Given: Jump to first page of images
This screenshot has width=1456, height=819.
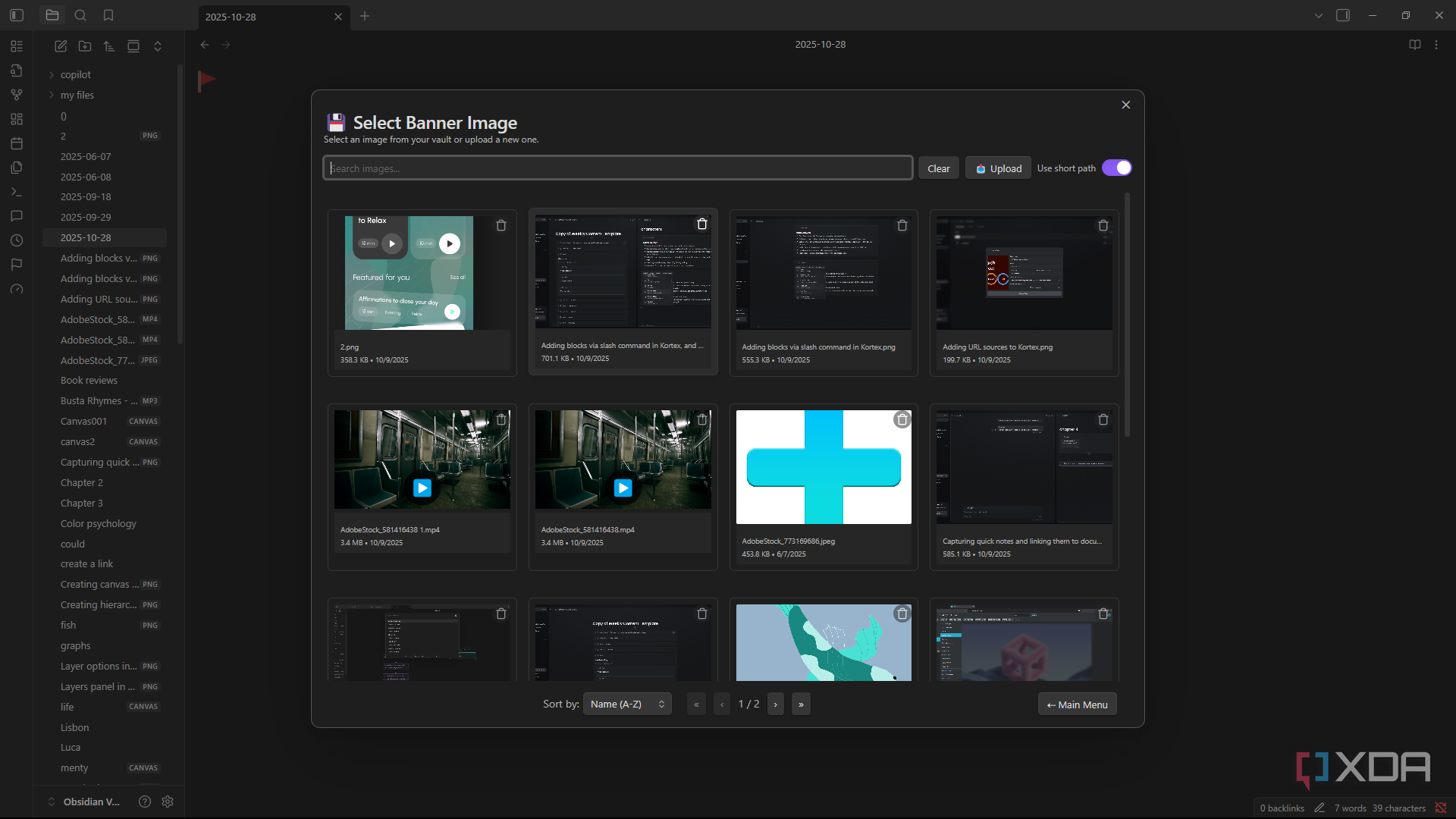Looking at the screenshot, I should click(696, 704).
